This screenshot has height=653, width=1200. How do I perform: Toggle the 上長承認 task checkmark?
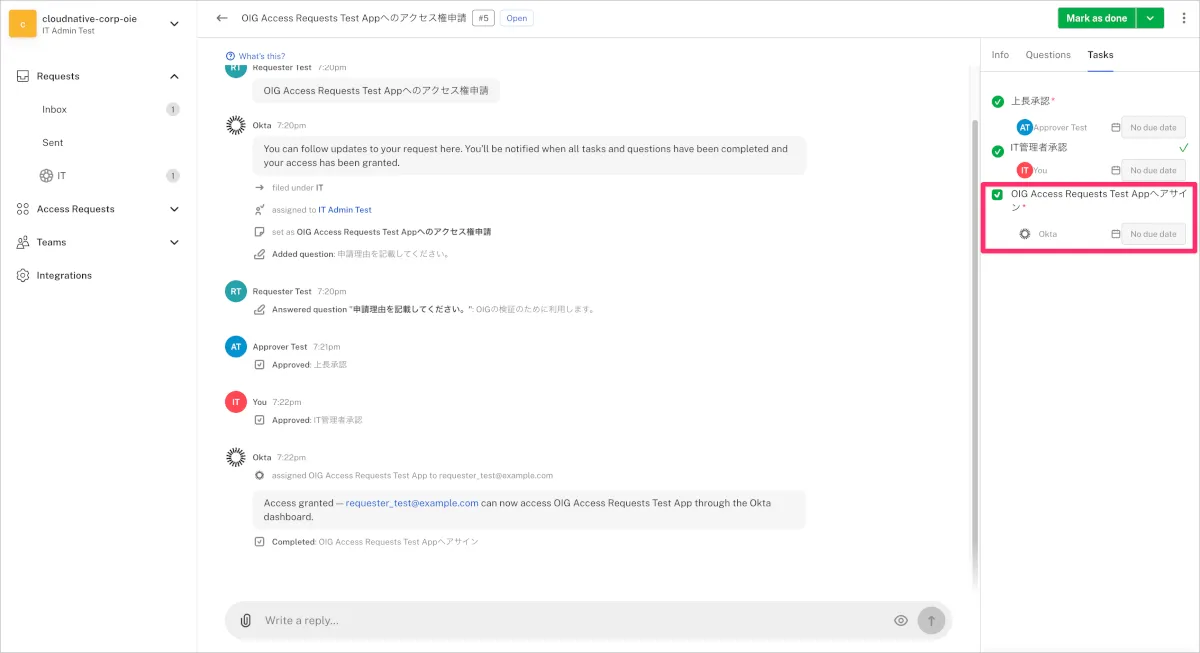[x=998, y=102]
